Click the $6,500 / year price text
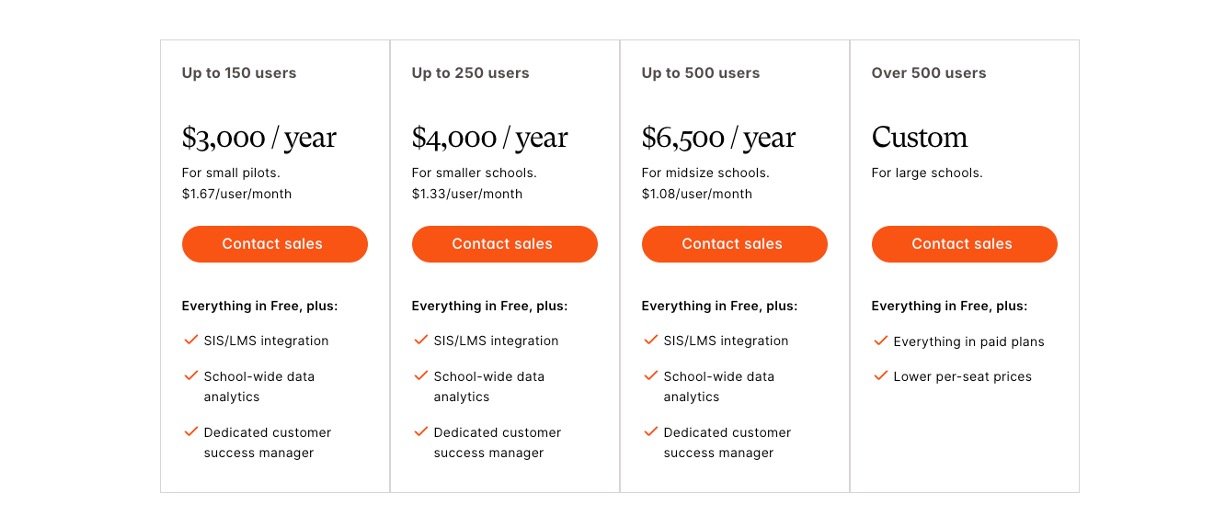The height and width of the screenshot is (516, 1226). pyautogui.click(x=718, y=137)
